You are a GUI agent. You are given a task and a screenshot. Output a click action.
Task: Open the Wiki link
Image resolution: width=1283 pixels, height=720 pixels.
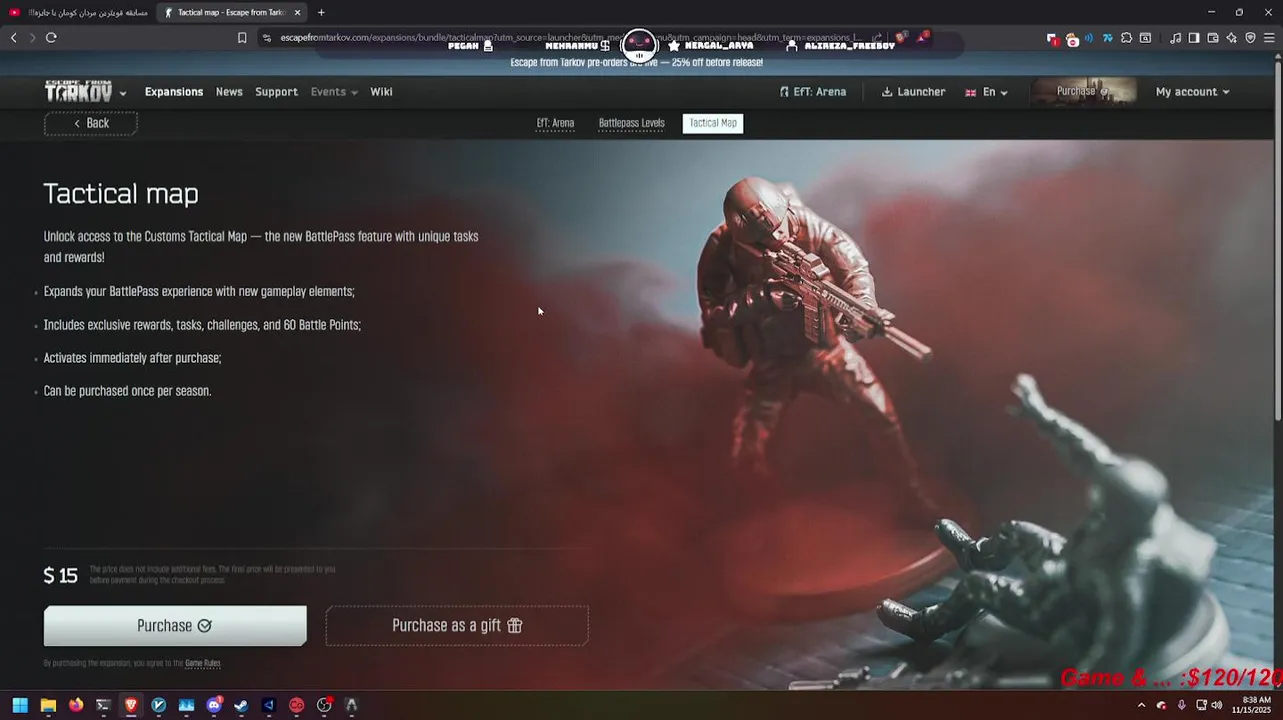(381, 92)
